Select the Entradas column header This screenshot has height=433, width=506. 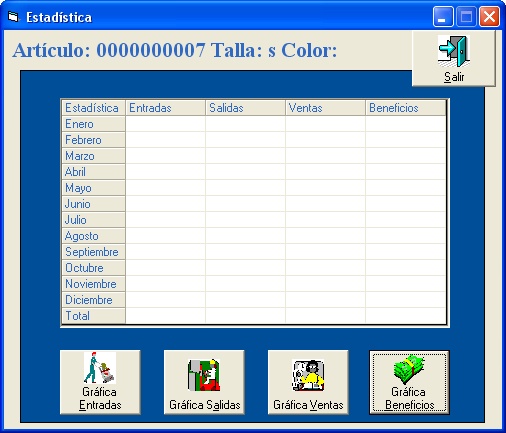[x=165, y=108]
